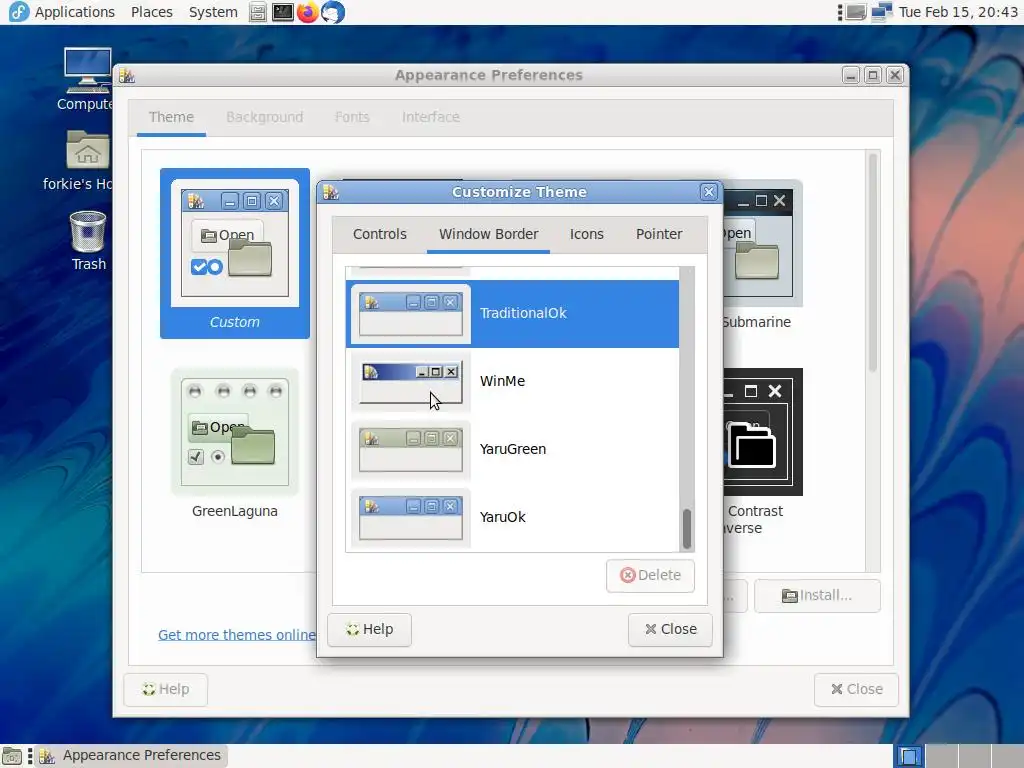The image size is (1024, 768).
Task: Open the Trash desktop icon
Action: [x=88, y=241]
